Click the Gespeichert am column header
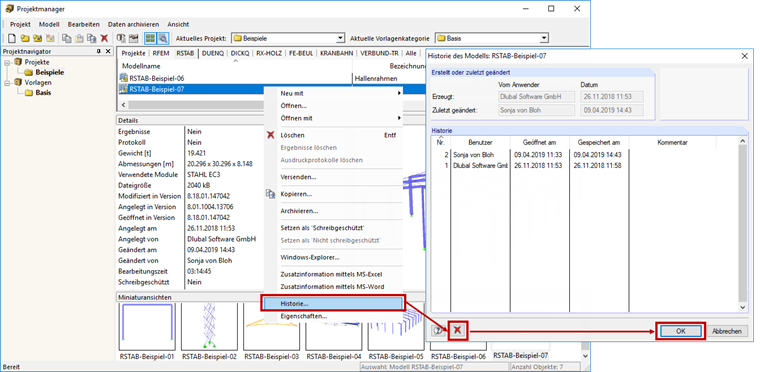 coord(599,143)
